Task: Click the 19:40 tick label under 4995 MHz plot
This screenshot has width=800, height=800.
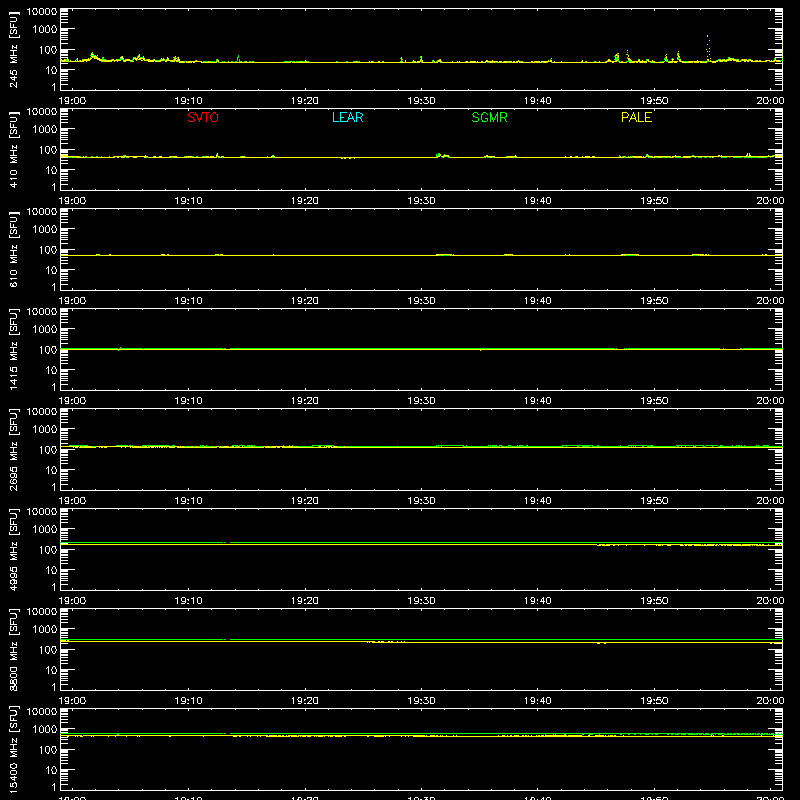Action: click(538, 601)
